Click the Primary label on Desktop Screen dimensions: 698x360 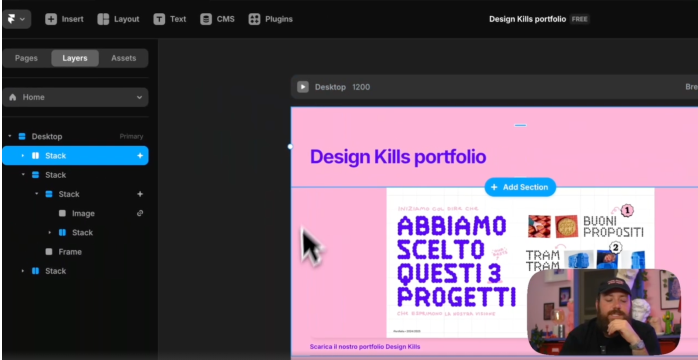[131, 137]
